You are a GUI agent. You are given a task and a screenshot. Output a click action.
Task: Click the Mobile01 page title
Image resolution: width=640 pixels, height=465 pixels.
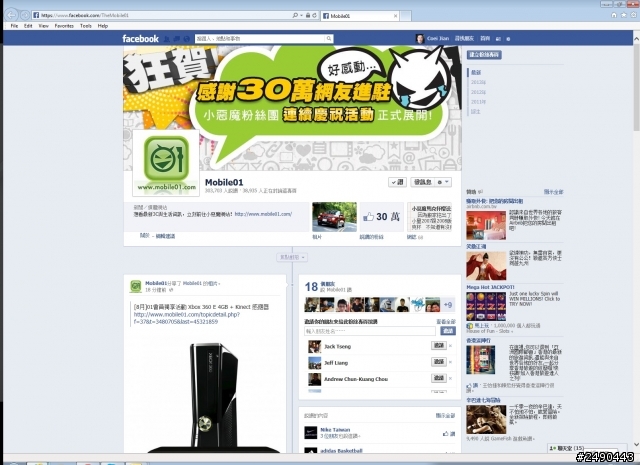pos(224,182)
